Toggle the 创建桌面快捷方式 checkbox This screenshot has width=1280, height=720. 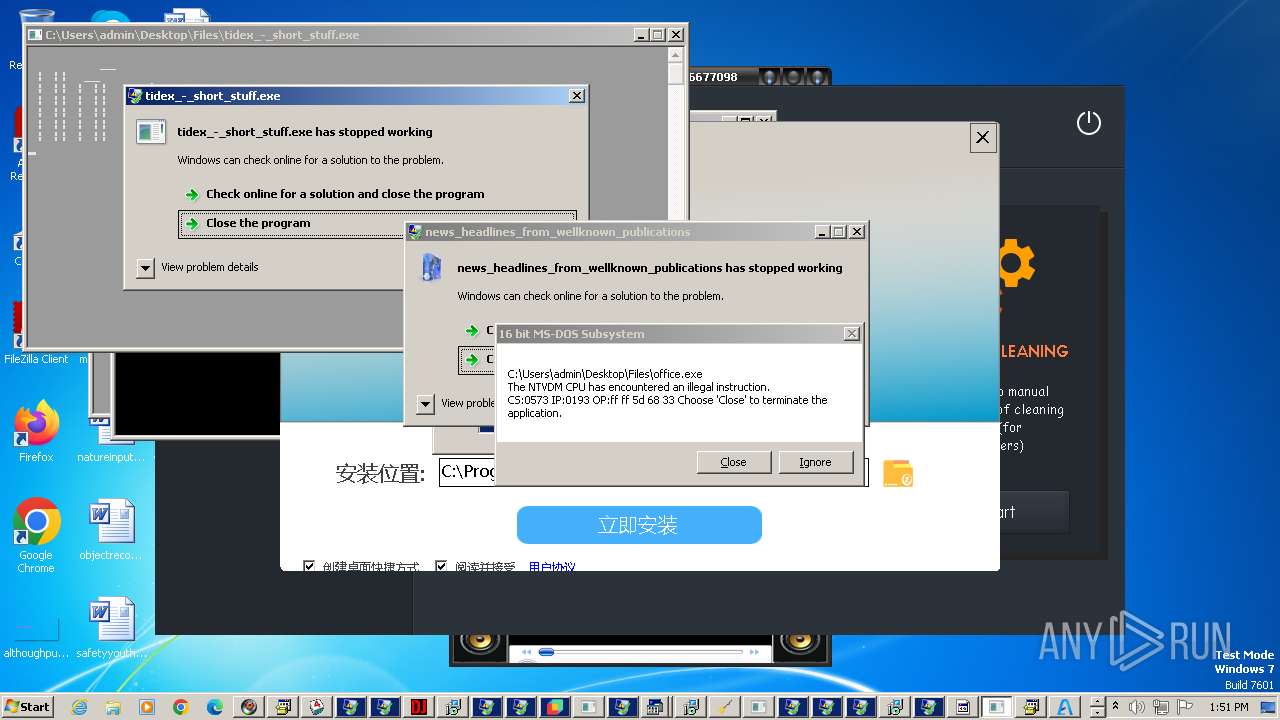pos(309,566)
